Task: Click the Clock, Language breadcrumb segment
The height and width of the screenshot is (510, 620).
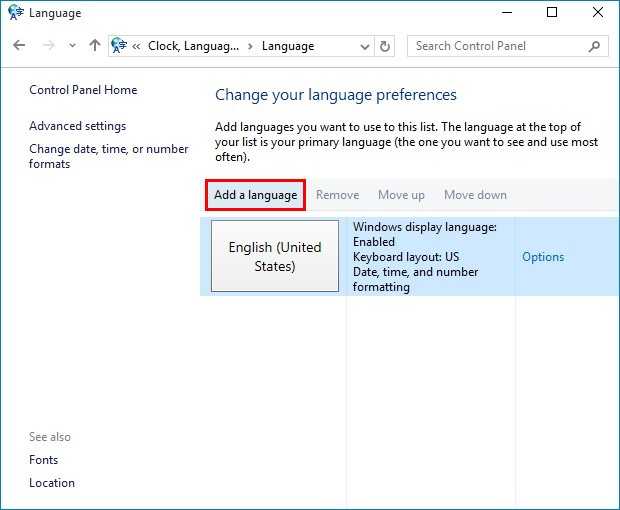Action: [x=193, y=46]
